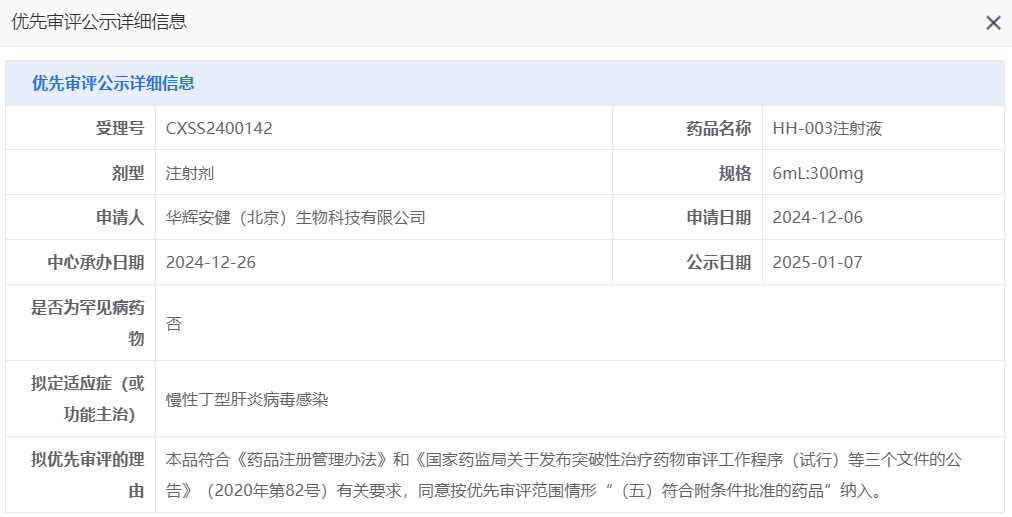The width and height of the screenshot is (1012, 517).
Task: Select the indication 慢性丁型肝炎病毒感染
Action: [x=247, y=399]
